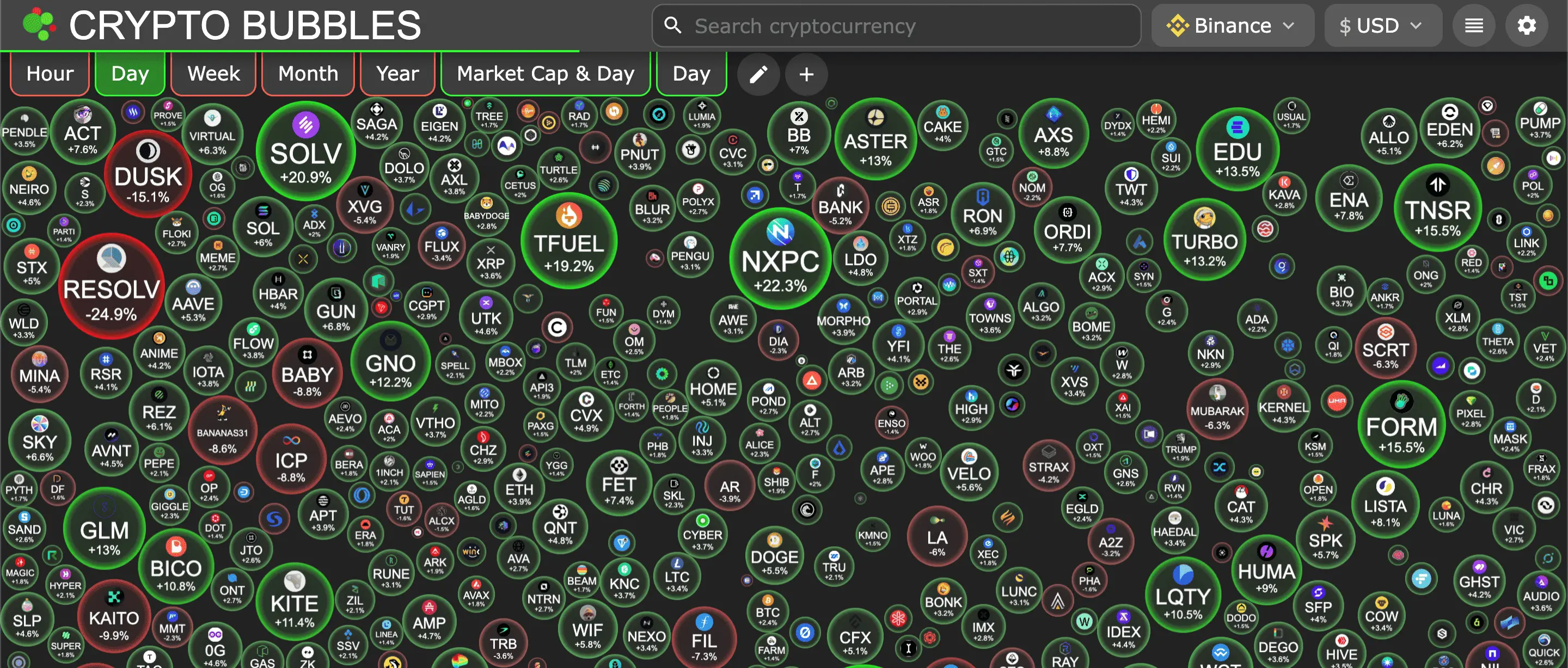
Task: Switch to the Hour tab
Action: point(50,73)
